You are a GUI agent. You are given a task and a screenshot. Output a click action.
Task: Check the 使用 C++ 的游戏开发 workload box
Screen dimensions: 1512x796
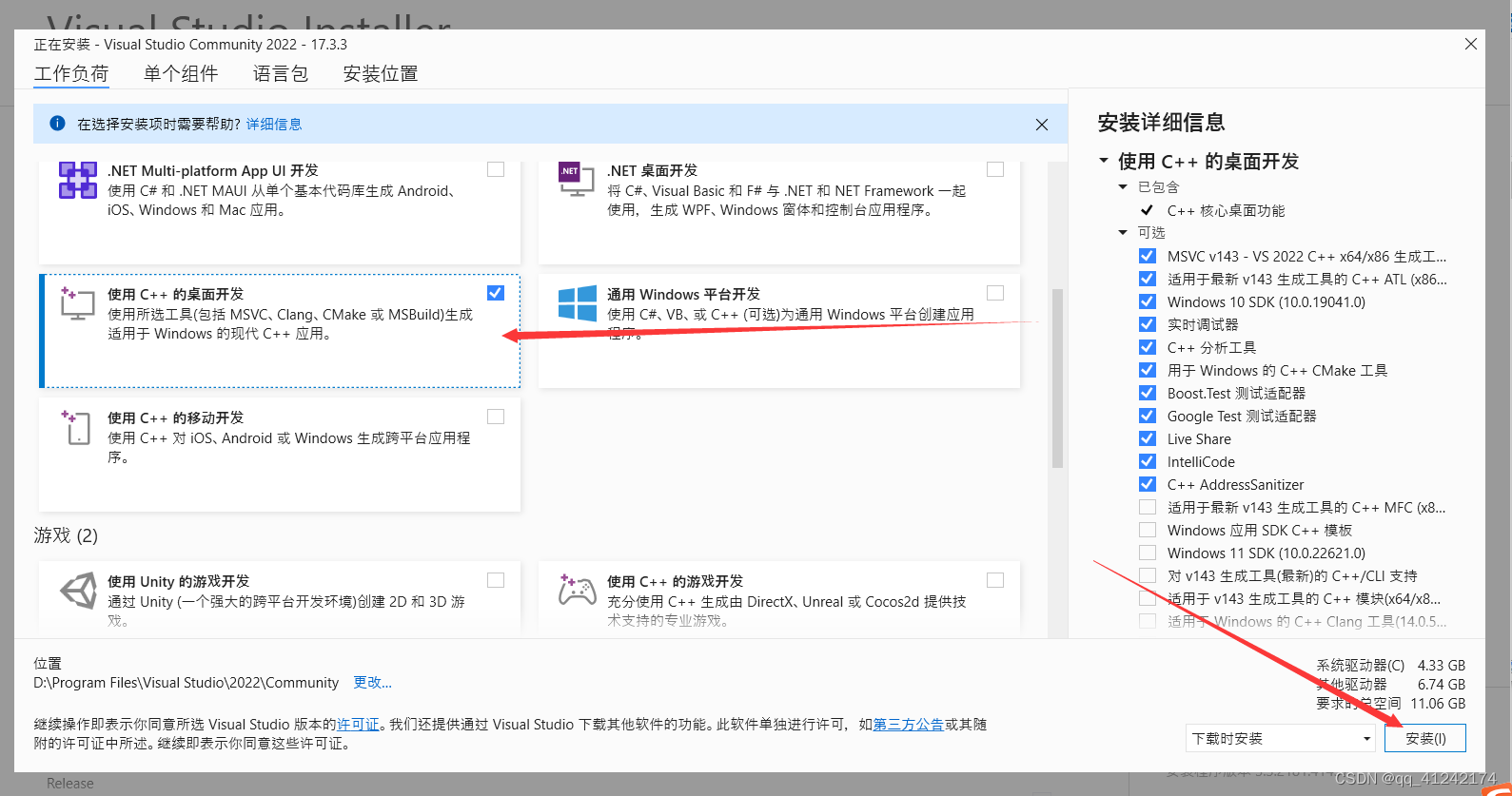[995, 580]
